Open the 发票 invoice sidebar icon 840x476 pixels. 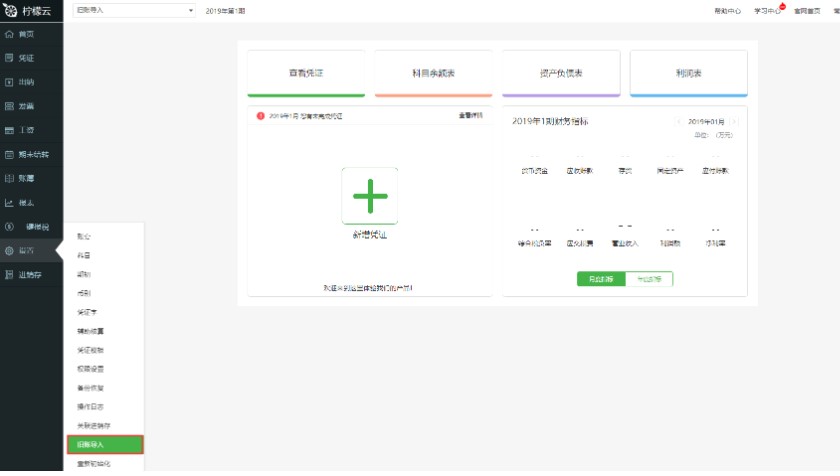[9, 106]
